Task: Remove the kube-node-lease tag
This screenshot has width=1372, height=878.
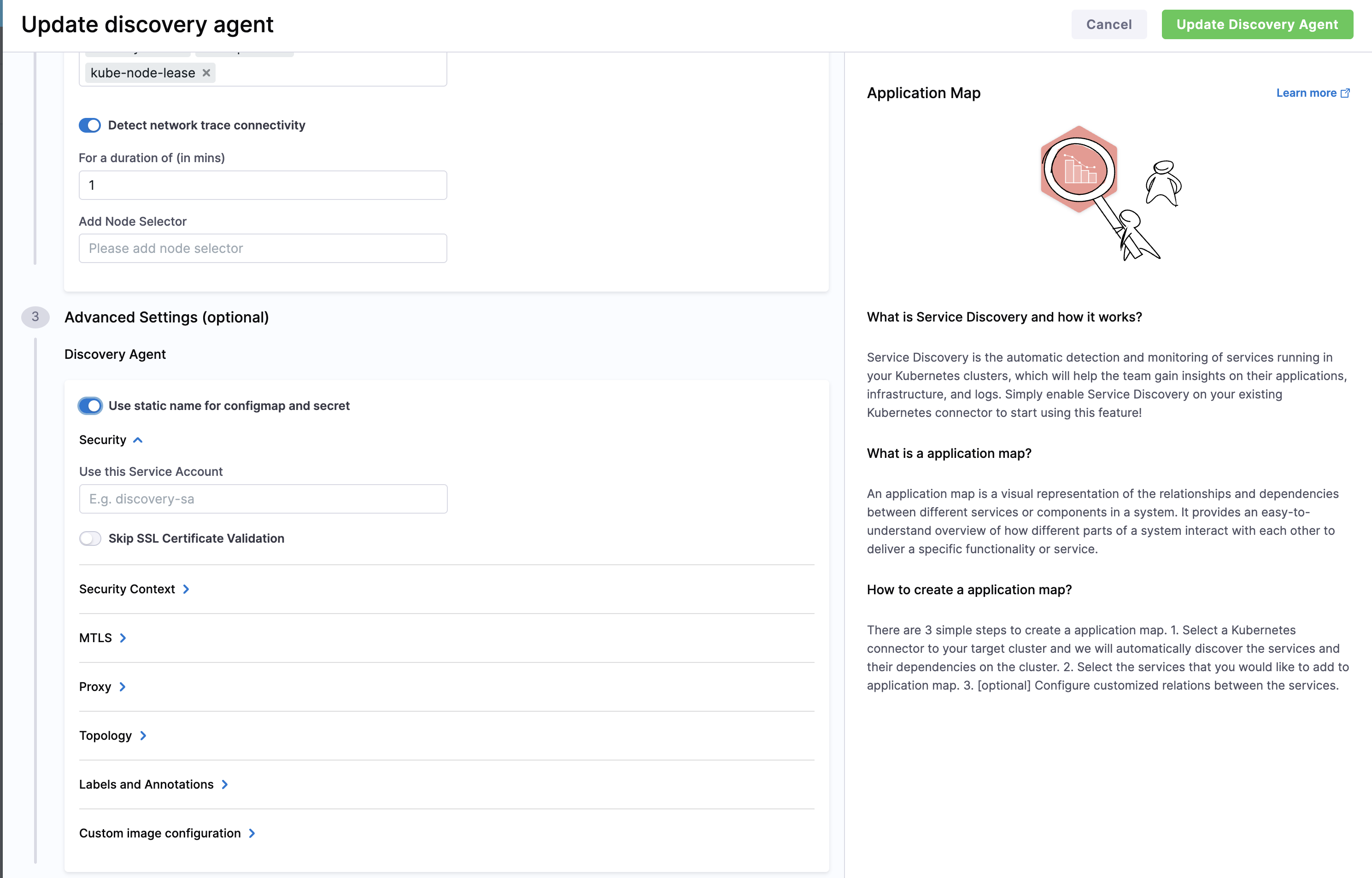Action: 206,73
